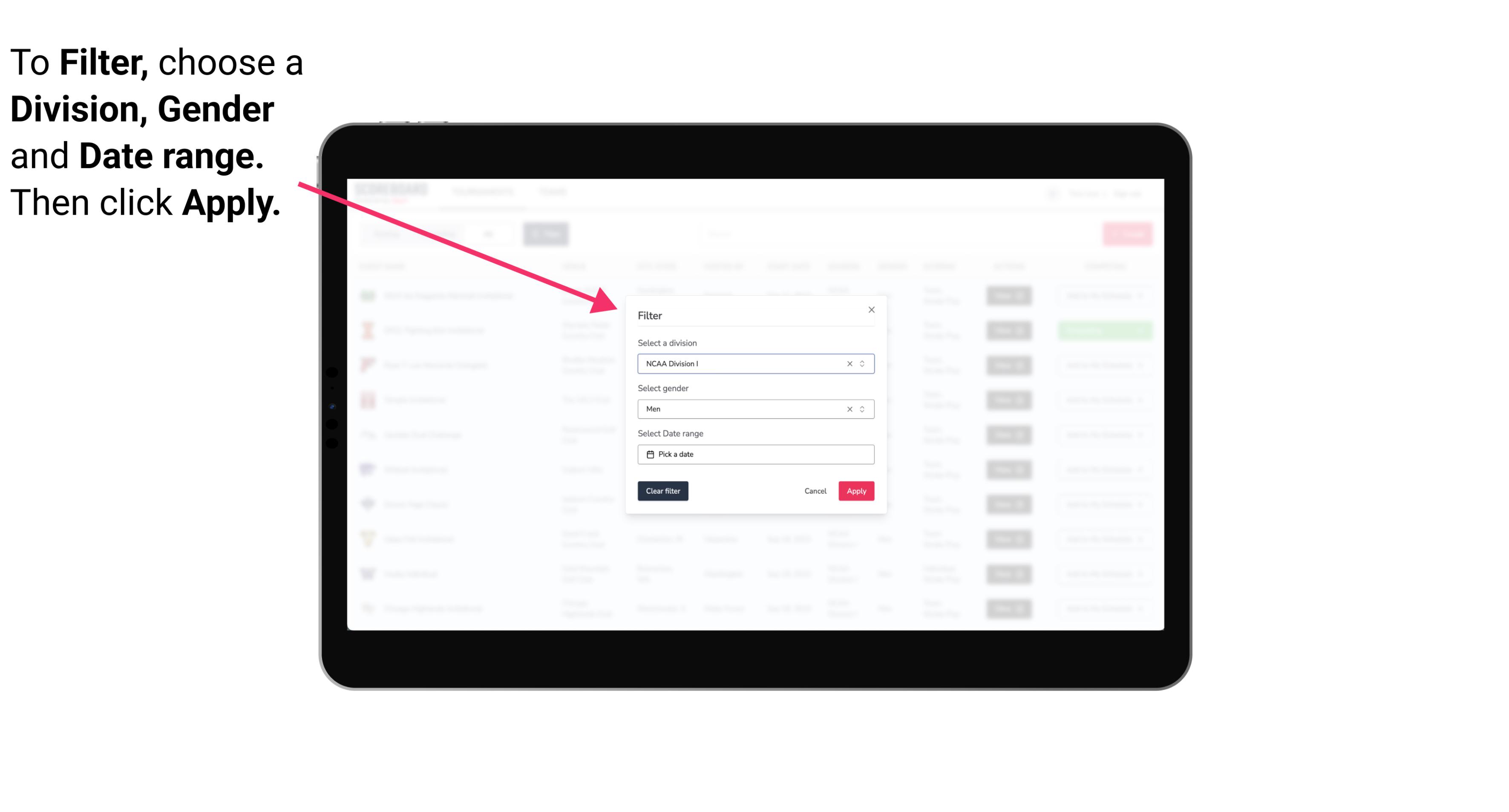Click the red Apply button icon area

pos(856,491)
